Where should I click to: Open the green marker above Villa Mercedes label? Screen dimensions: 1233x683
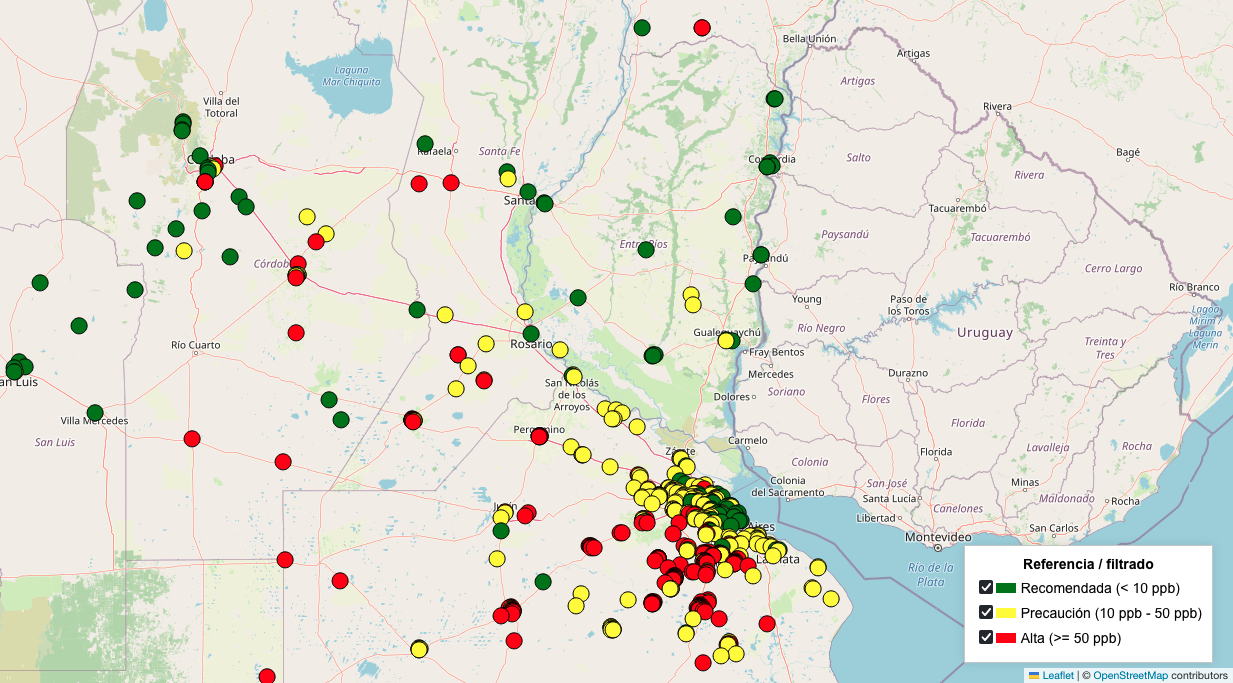pos(95,413)
